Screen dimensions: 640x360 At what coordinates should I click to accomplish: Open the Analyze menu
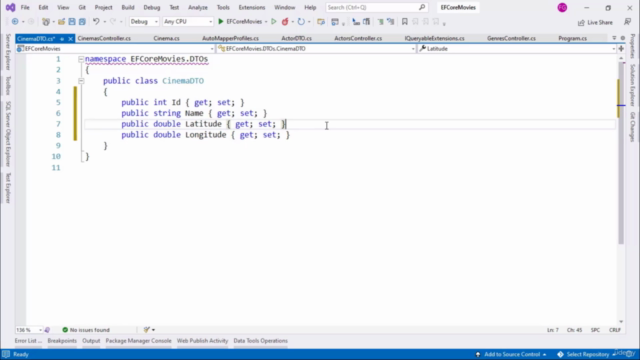[x=198, y=7]
